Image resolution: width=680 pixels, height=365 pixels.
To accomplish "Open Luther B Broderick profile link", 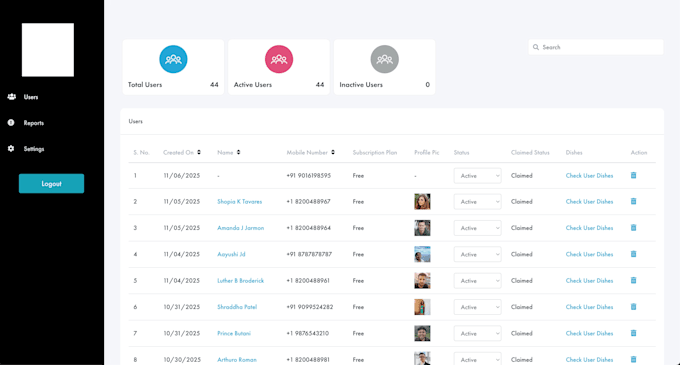I will (240, 280).
